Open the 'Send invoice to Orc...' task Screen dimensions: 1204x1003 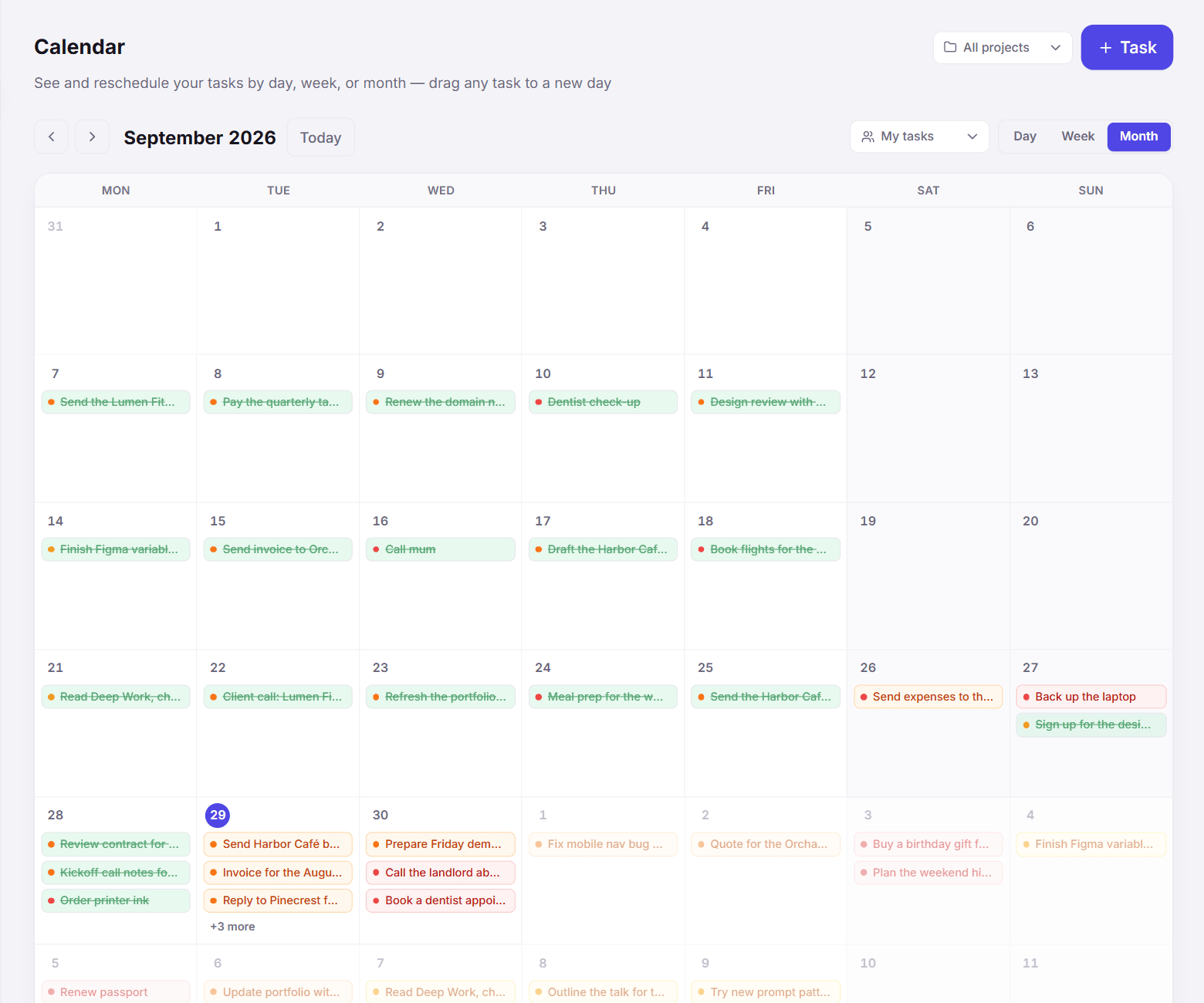278,549
